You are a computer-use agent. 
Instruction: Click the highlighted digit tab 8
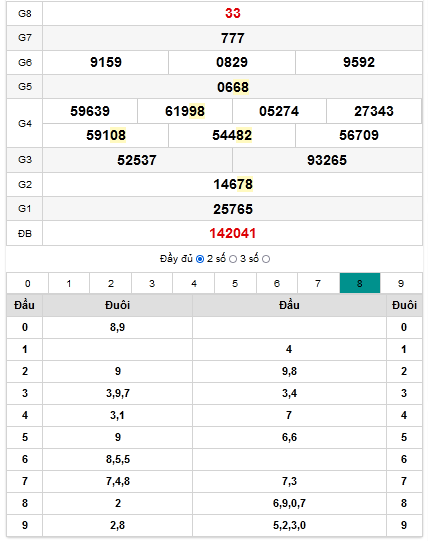[360, 283]
